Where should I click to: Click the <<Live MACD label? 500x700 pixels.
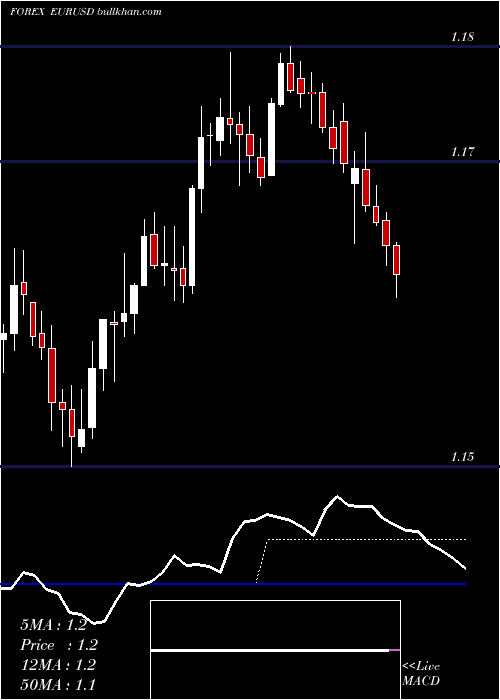[421, 673]
